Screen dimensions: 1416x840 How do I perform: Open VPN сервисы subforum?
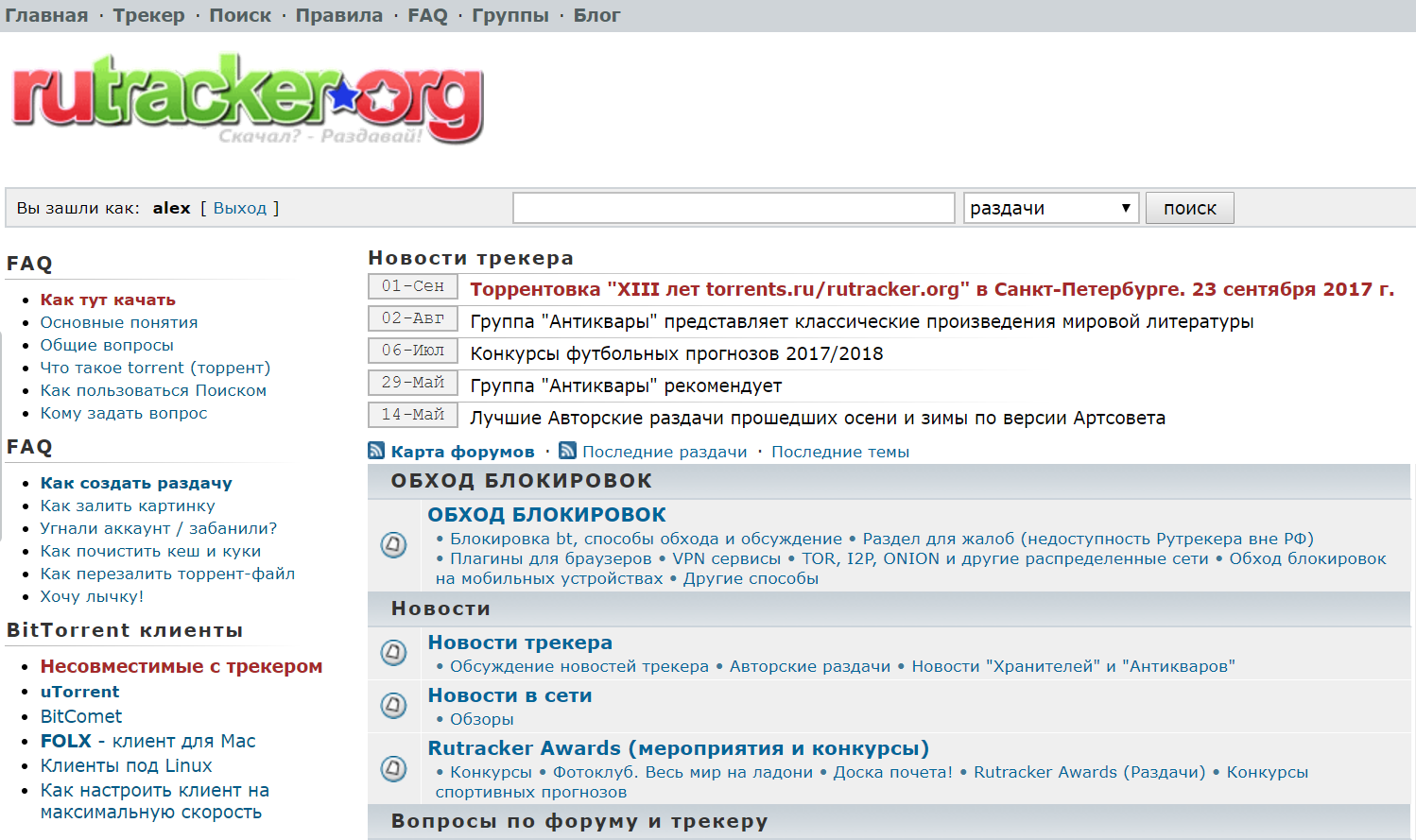[727, 558]
